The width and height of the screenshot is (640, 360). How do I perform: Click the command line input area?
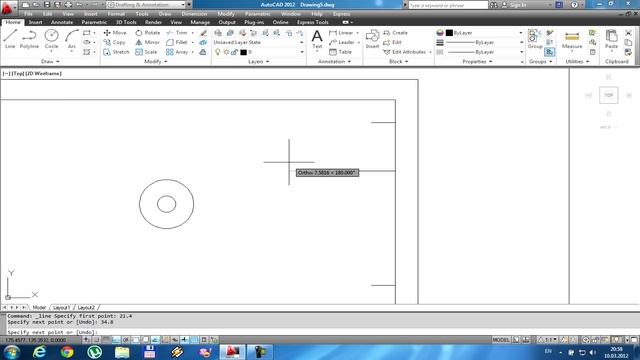tap(322, 332)
